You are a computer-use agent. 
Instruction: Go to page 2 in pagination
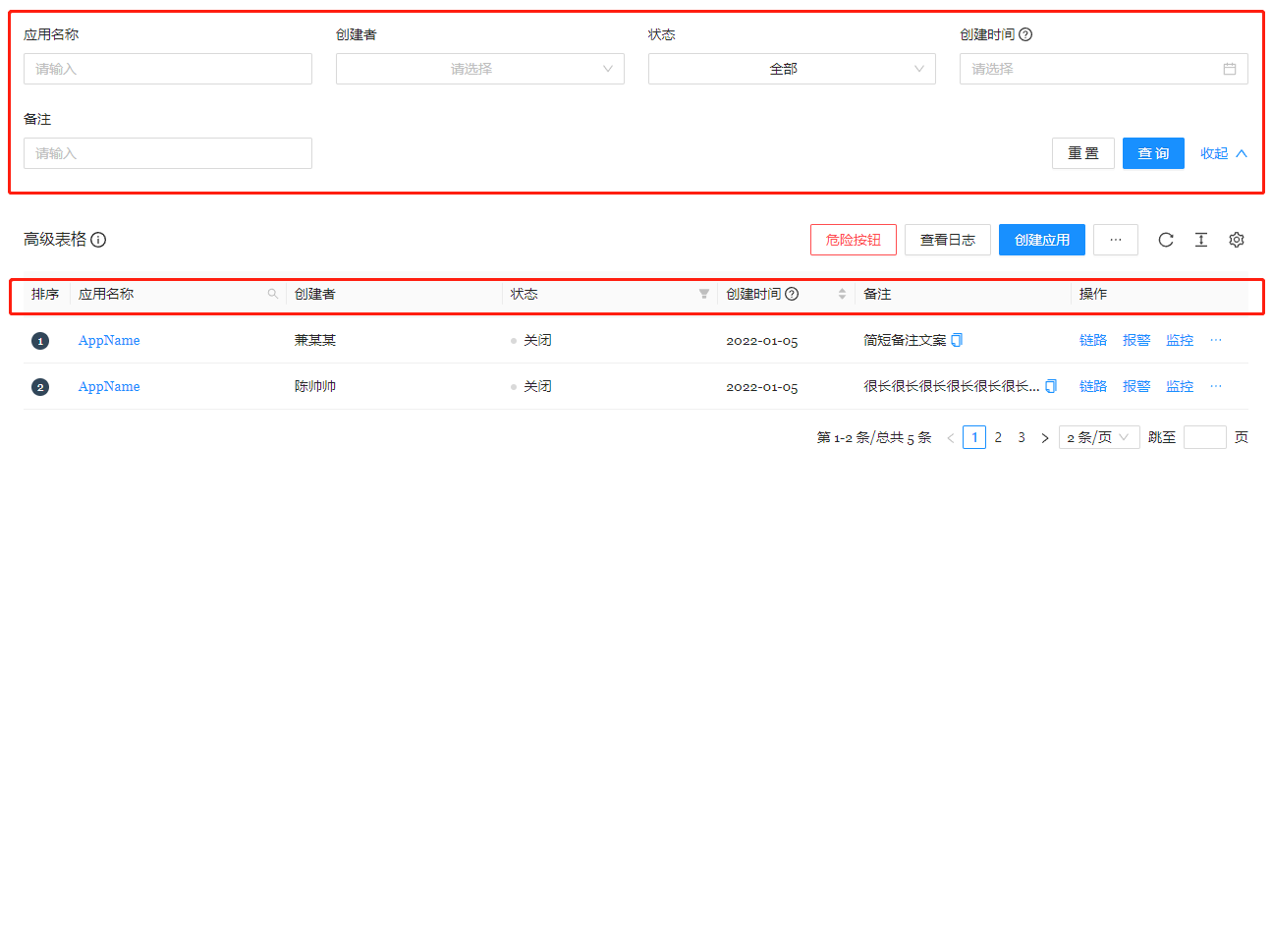point(998,436)
